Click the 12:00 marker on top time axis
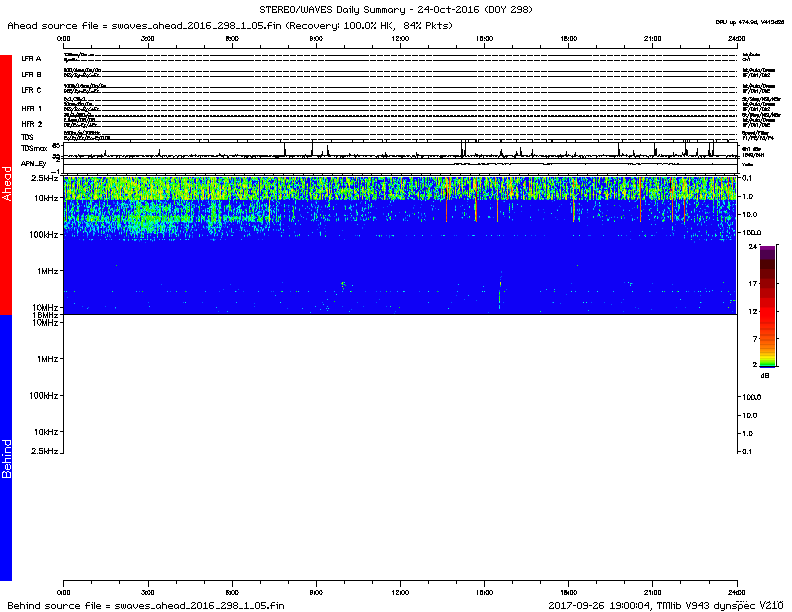The width and height of the screenshot is (792, 612). pos(400,37)
